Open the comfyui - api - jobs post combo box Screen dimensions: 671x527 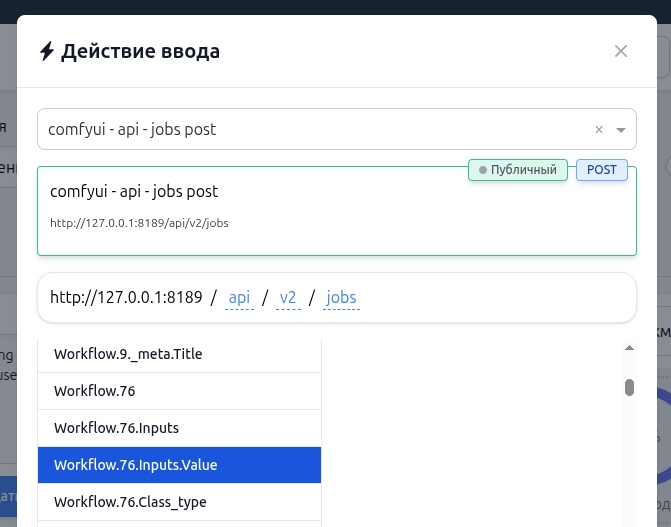click(x=337, y=129)
